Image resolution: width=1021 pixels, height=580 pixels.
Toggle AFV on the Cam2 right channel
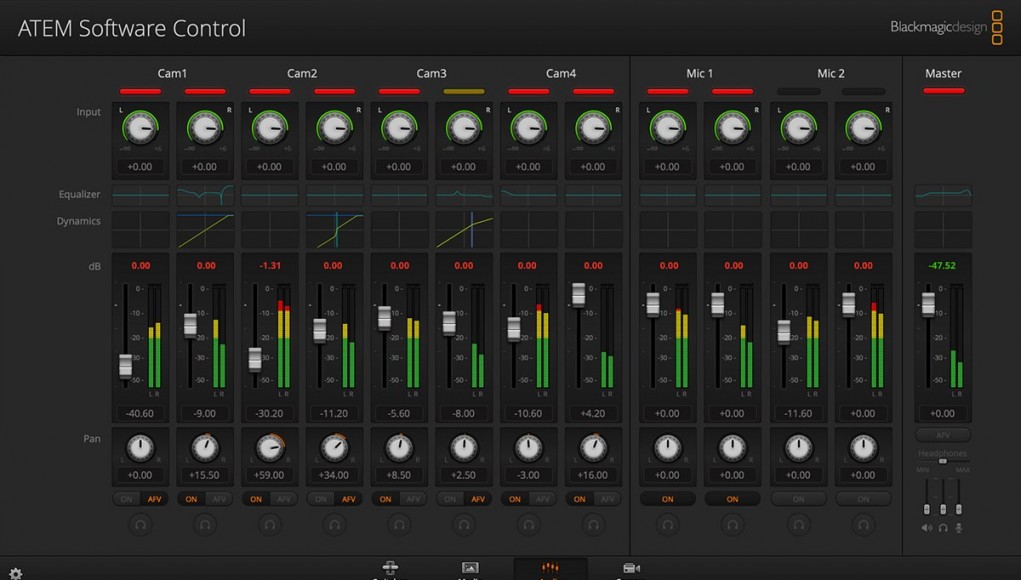(x=349, y=499)
